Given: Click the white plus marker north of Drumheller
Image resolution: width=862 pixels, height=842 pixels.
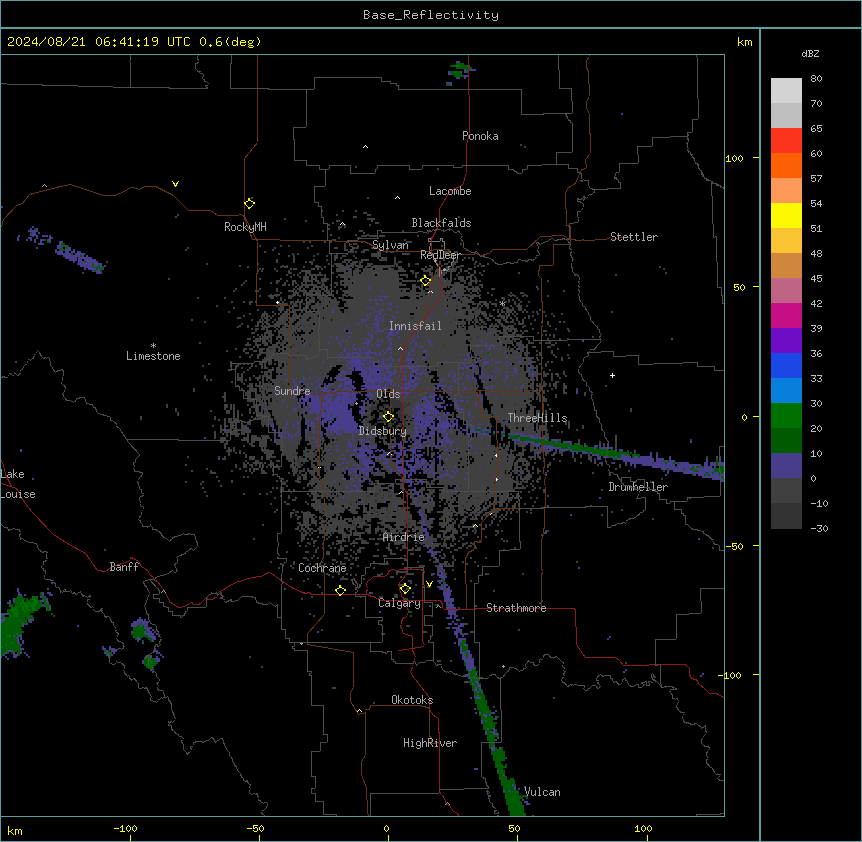Looking at the screenshot, I should [612, 375].
